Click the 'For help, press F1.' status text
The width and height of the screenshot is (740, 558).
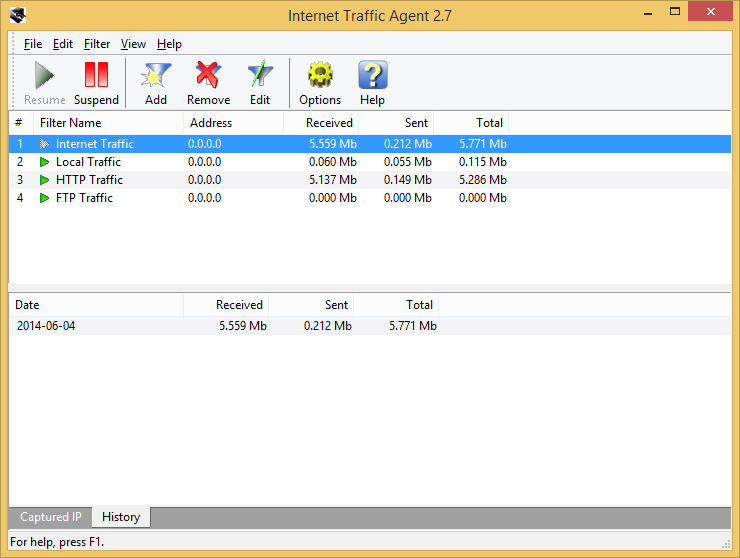[x=57, y=542]
